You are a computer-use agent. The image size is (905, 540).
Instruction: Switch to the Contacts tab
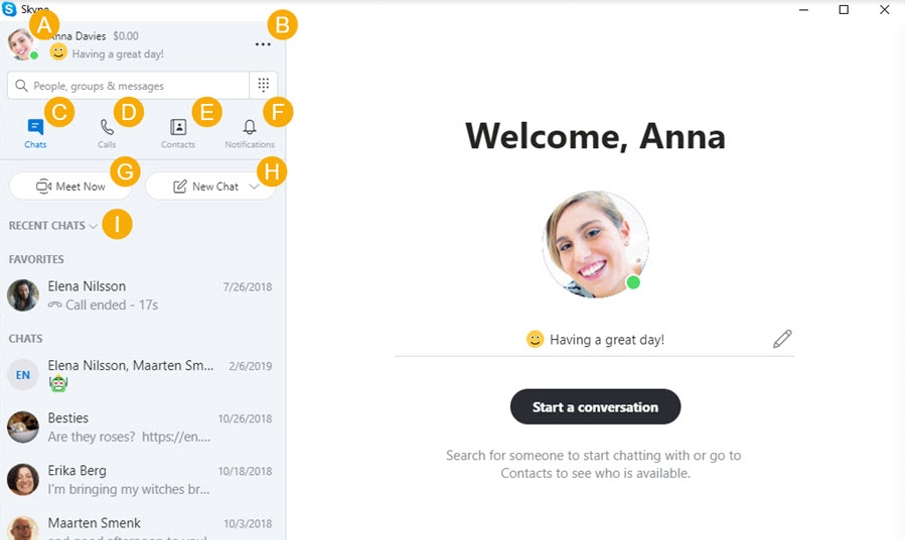[x=178, y=133]
